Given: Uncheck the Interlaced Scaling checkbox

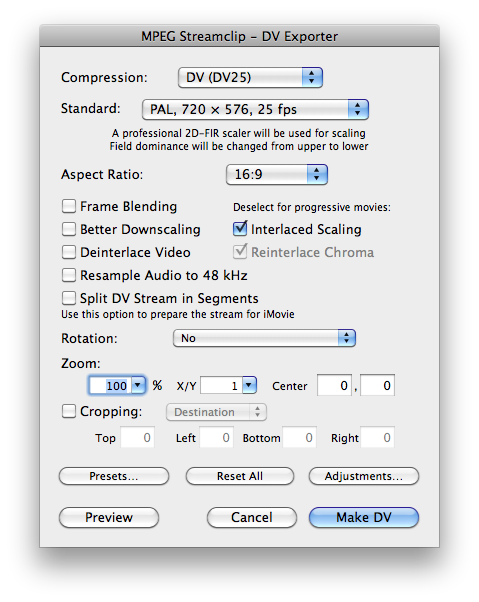Looking at the screenshot, I should tap(240, 229).
